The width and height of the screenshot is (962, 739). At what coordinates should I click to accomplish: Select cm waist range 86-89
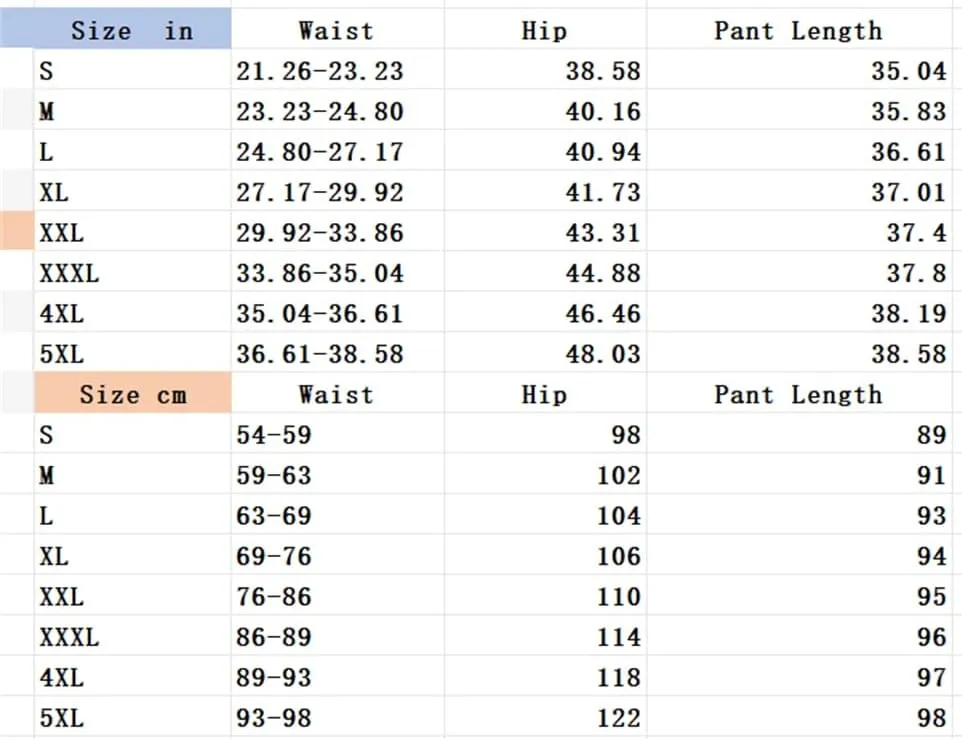tap(337, 635)
